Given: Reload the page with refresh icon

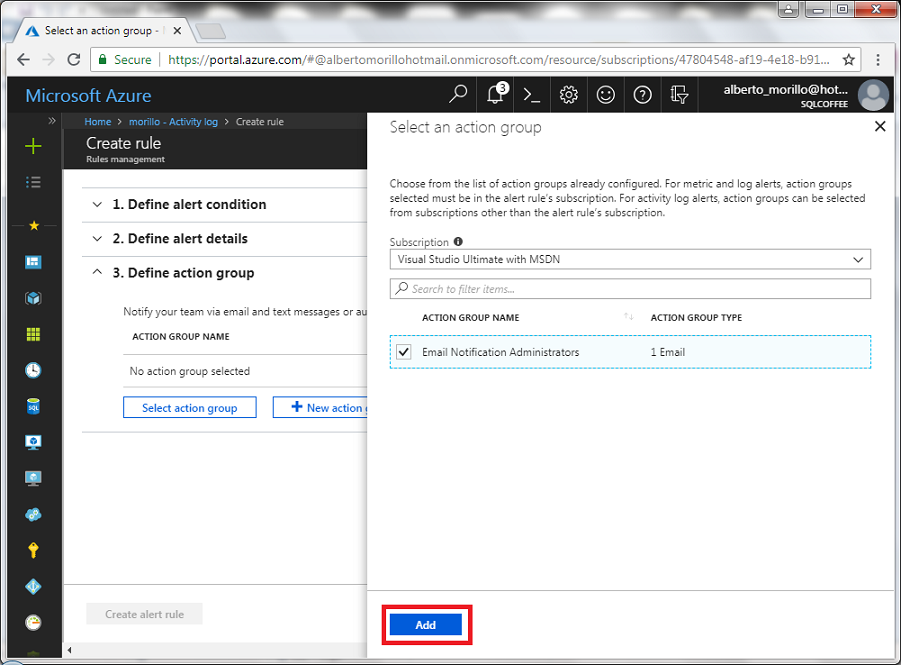Looking at the screenshot, I should click(74, 59).
